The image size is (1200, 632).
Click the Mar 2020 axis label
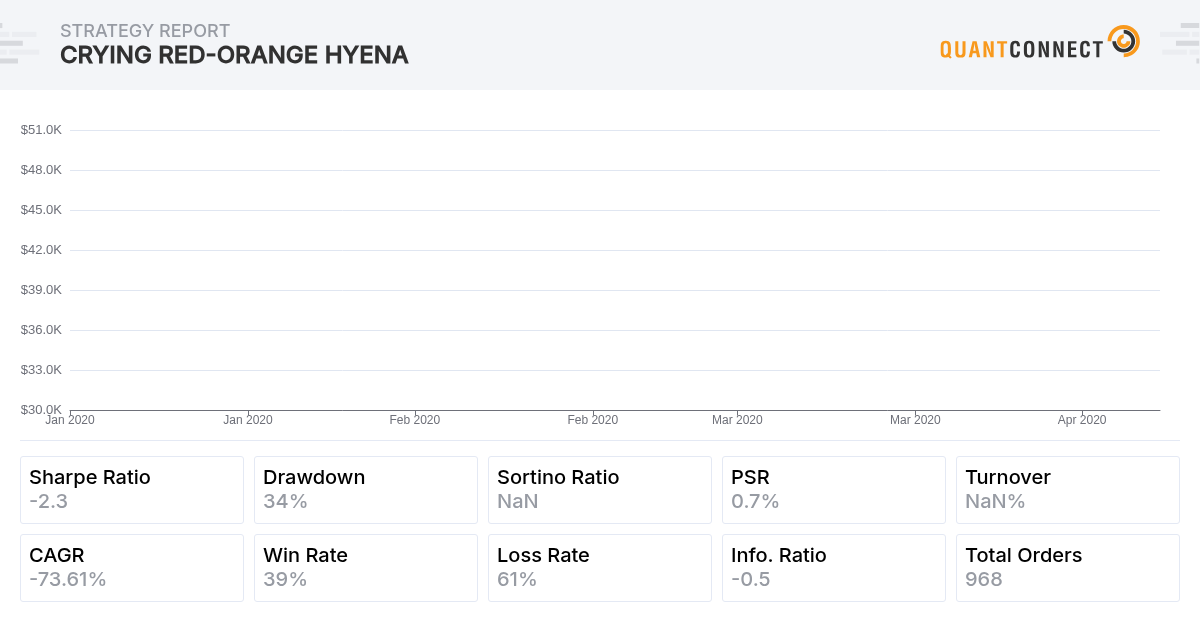point(738,420)
